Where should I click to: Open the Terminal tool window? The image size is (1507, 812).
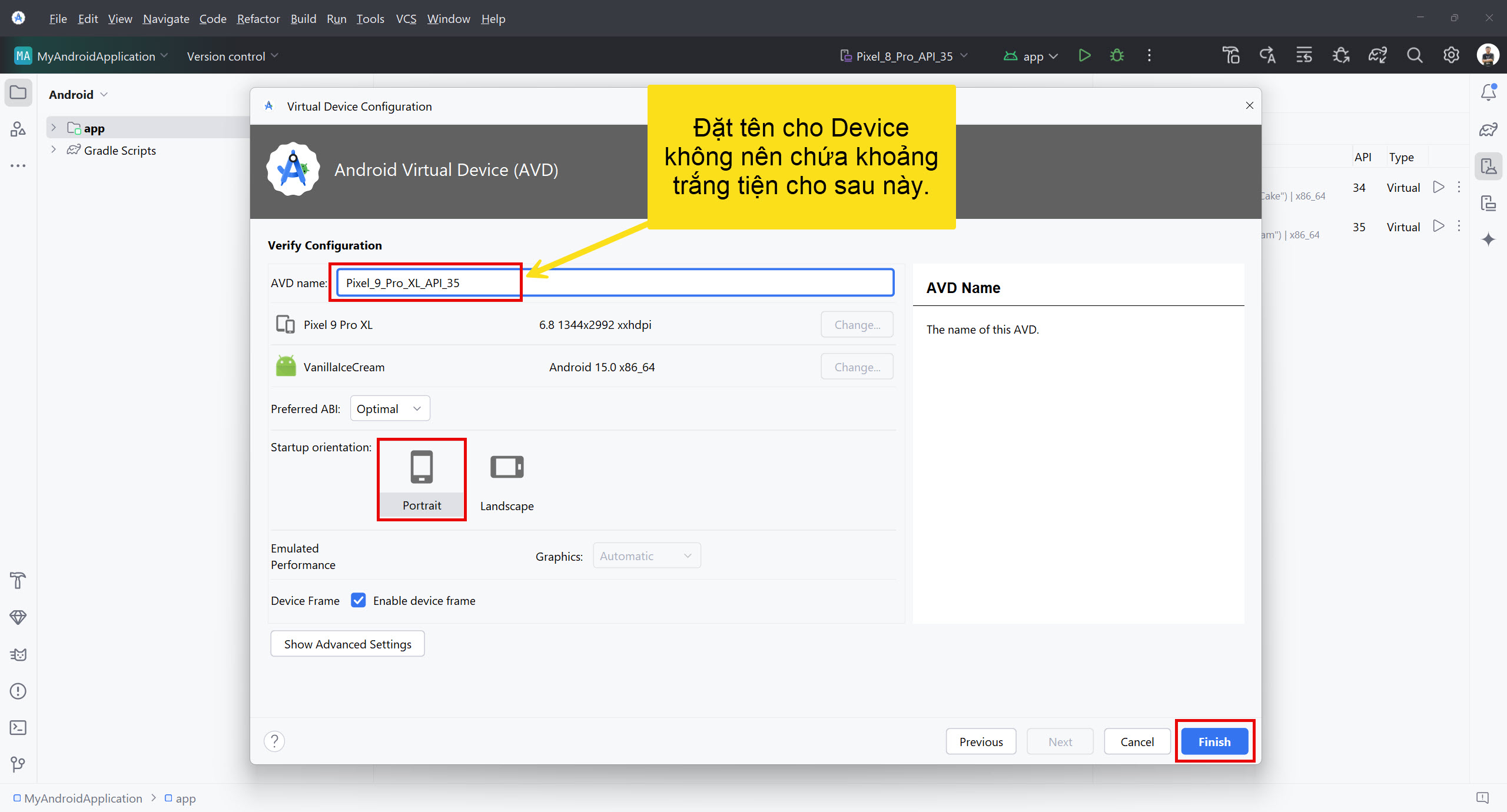18,728
